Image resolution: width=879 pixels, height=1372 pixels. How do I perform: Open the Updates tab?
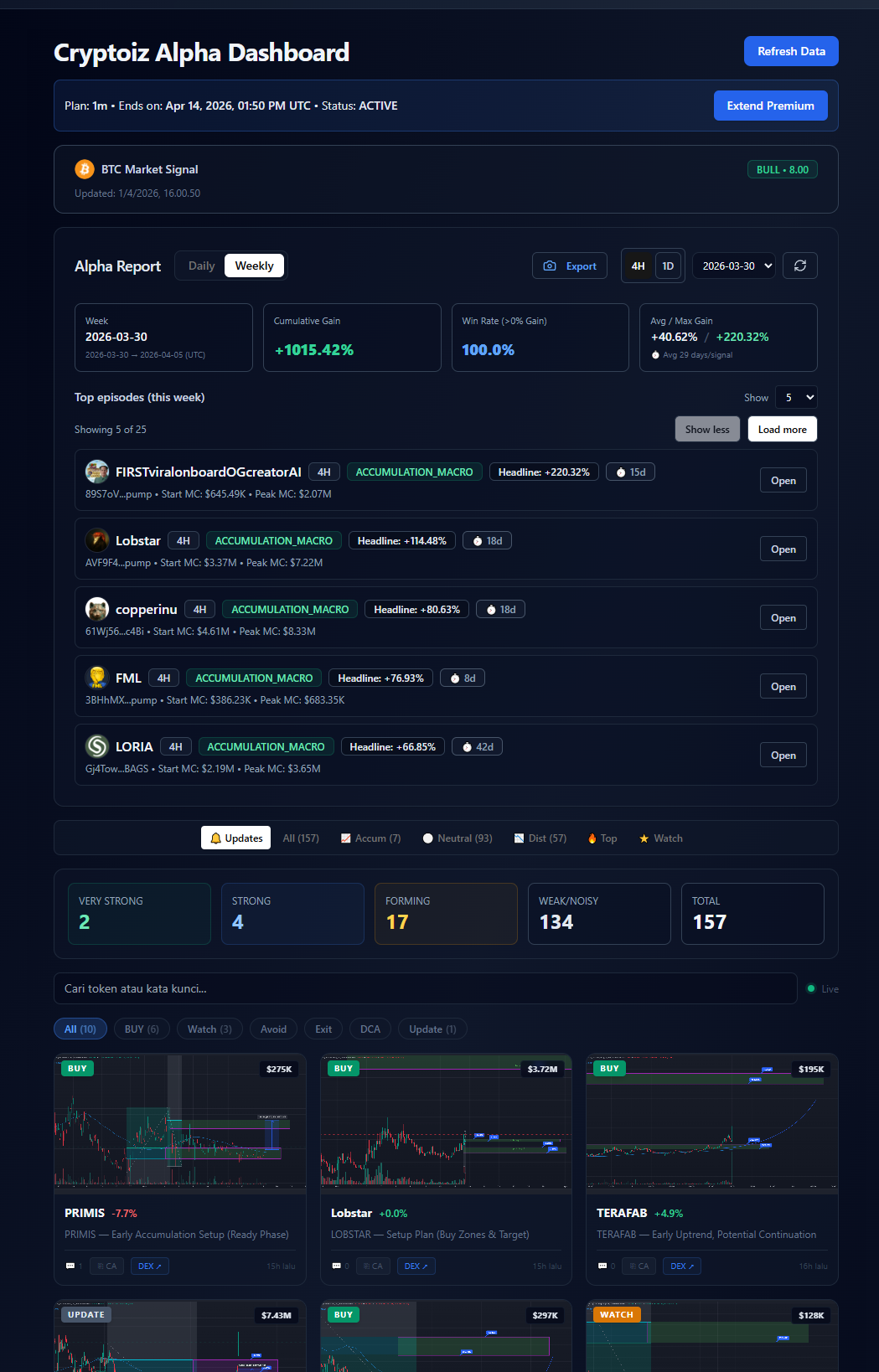[x=235, y=838]
